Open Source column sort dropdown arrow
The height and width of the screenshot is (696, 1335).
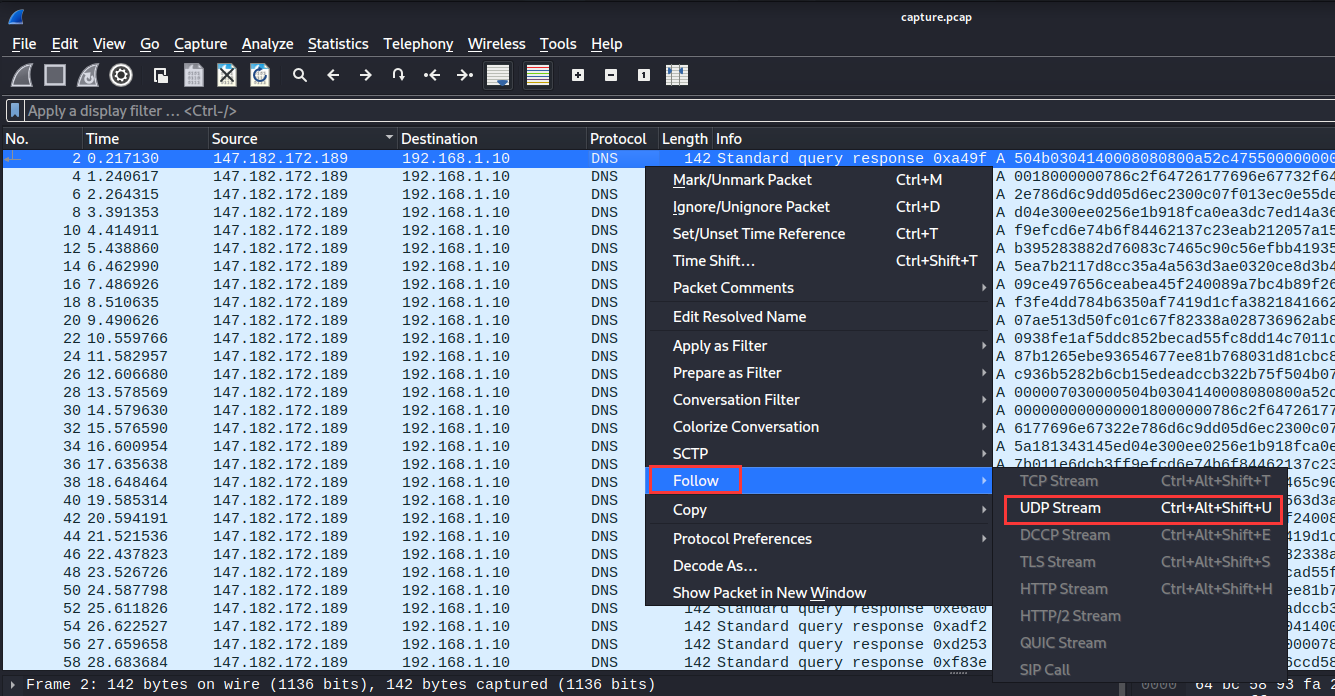point(388,138)
